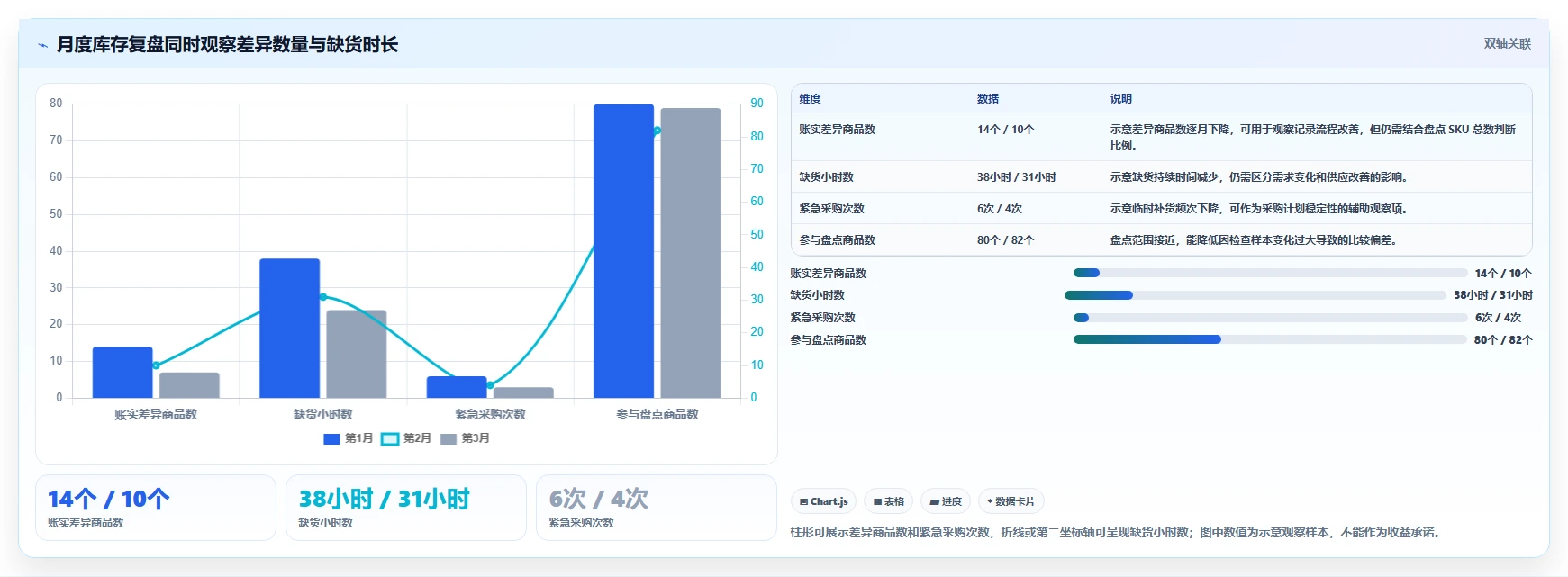The width and height of the screenshot is (1568, 577).
Task: Click the line point above 账实差异商品数
Action: (156, 365)
